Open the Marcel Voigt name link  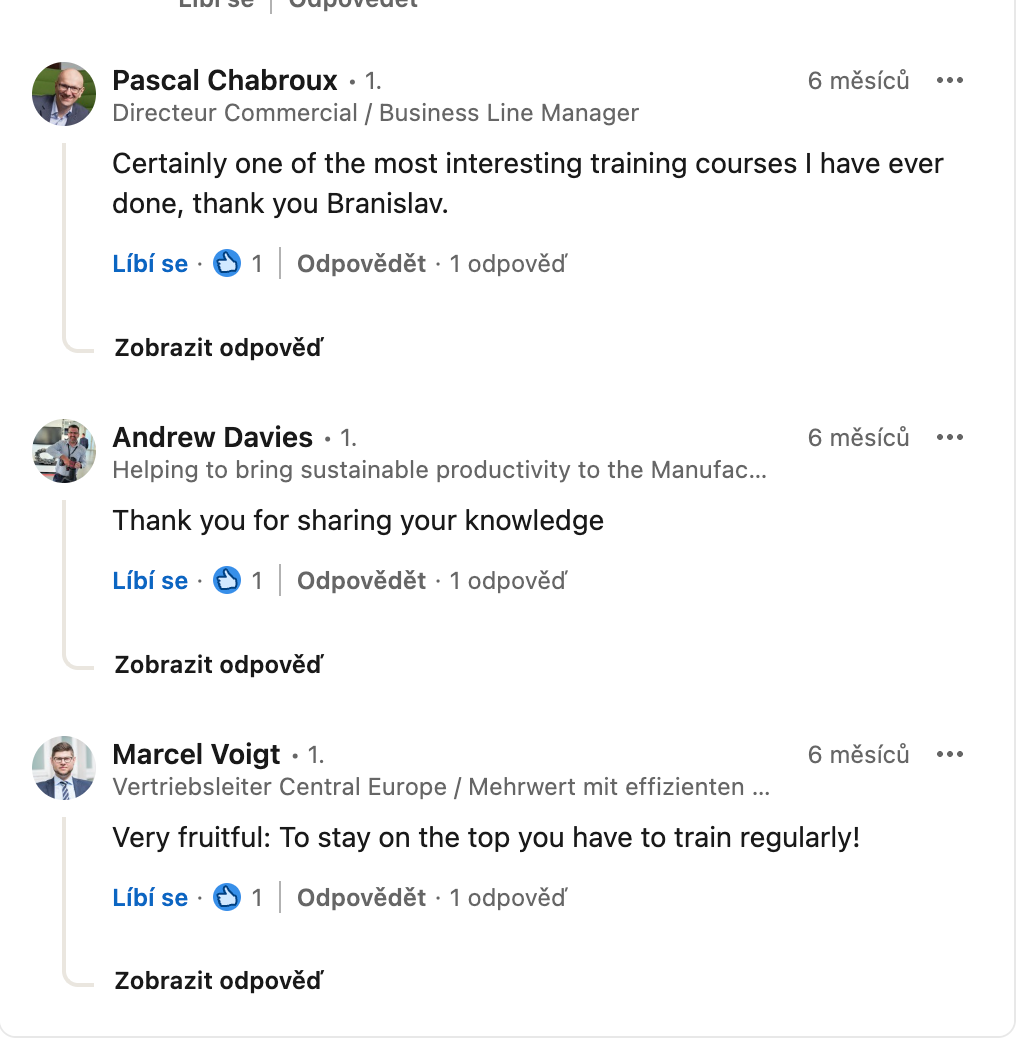[x=197, y=754]
